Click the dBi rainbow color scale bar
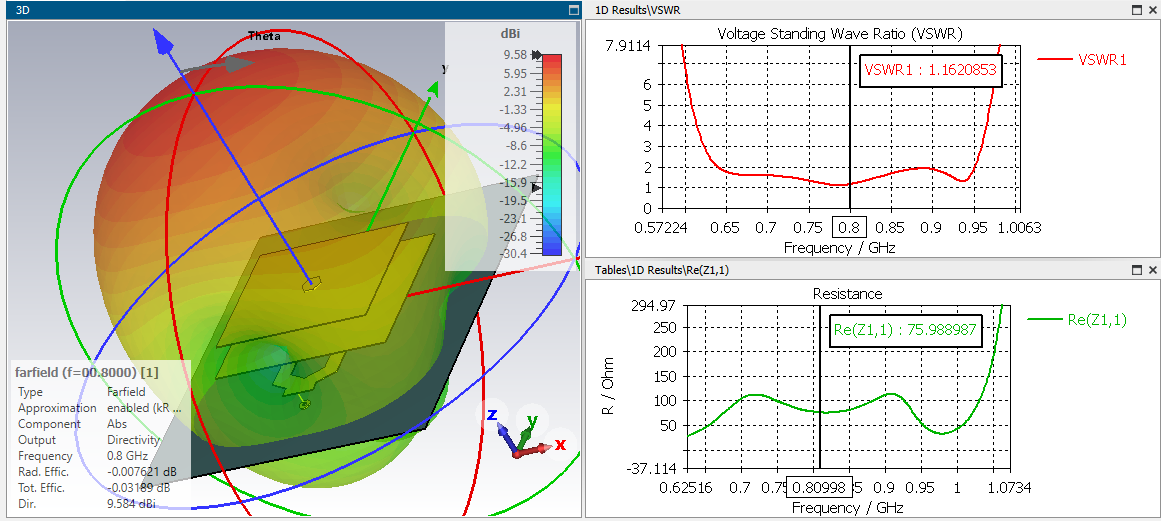 click(552, 155)
